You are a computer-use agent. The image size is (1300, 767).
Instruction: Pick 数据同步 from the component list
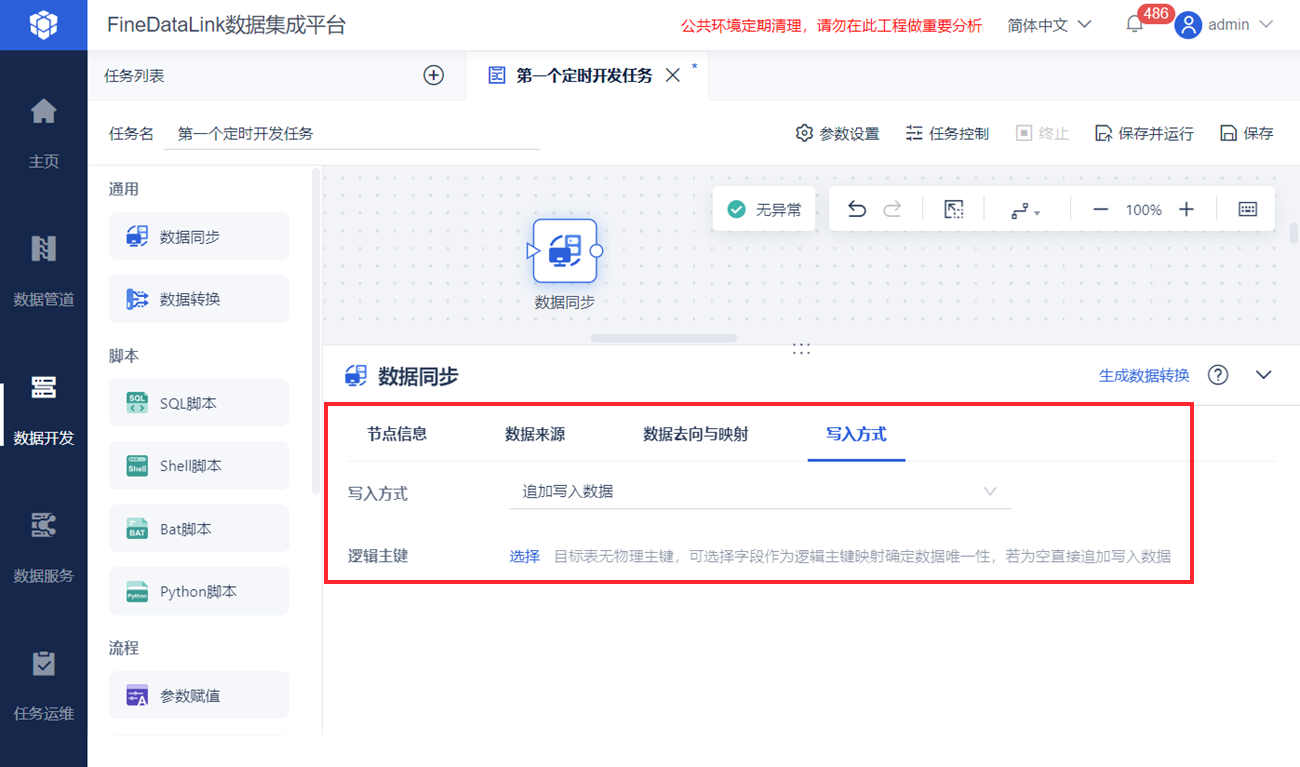click(x=199, y=237)
